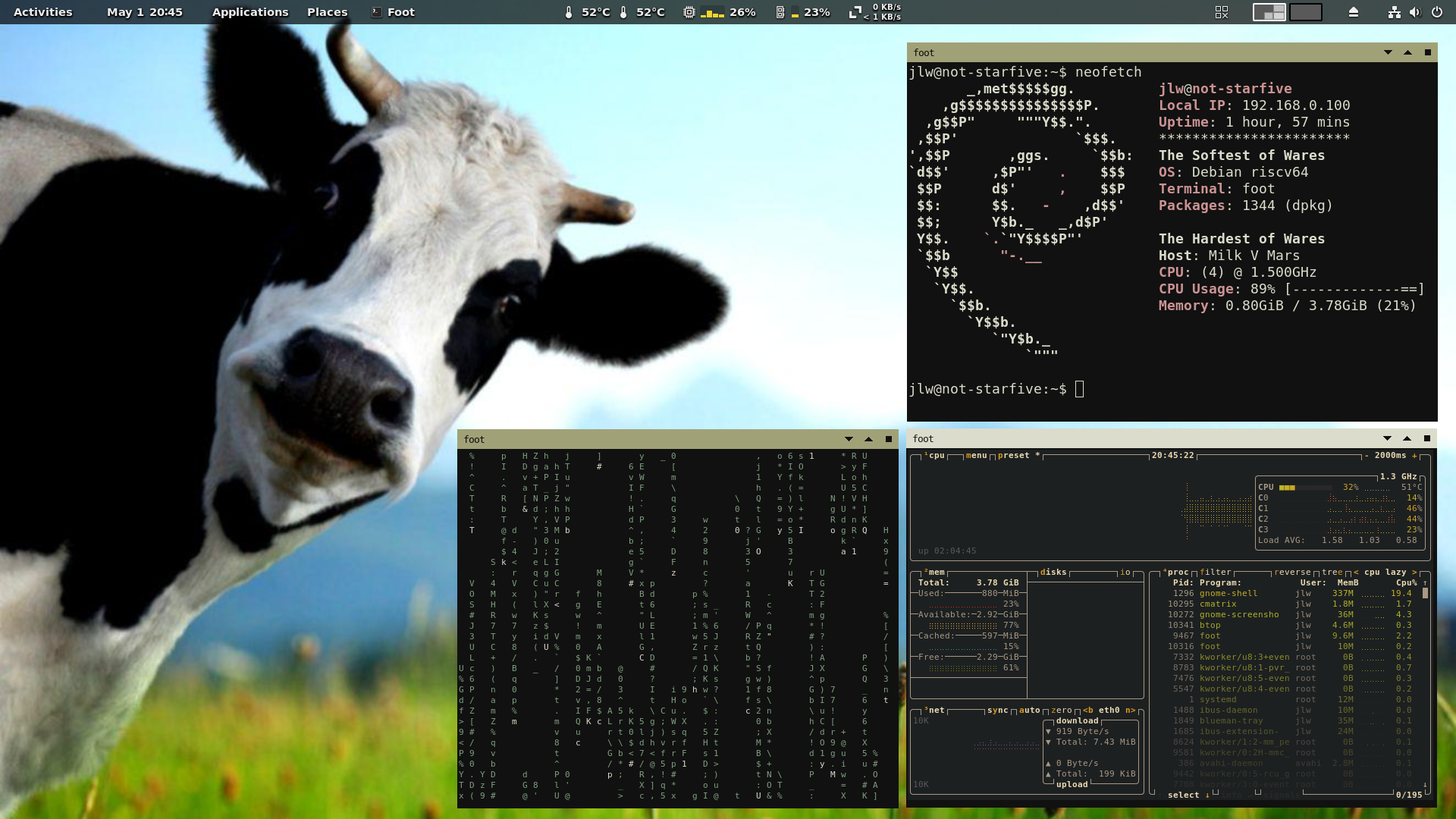Click the eject removable drive icon
1456x819 pixels.
click(x=1353, y=12)
